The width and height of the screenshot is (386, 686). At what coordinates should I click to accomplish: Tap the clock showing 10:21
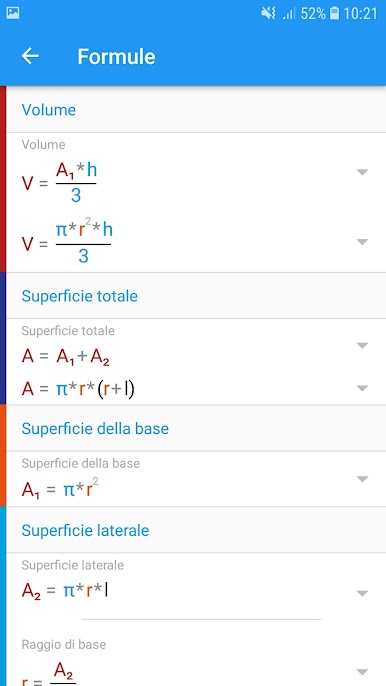pos(360,14)
